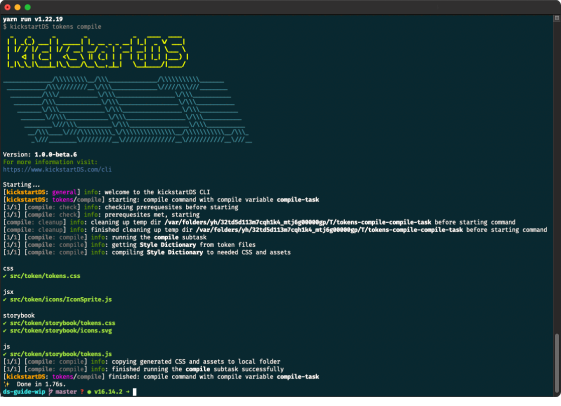Click the green checkmark before icons.svg
The height and width of the screenshot is (406, 561).
click(5, 331)
